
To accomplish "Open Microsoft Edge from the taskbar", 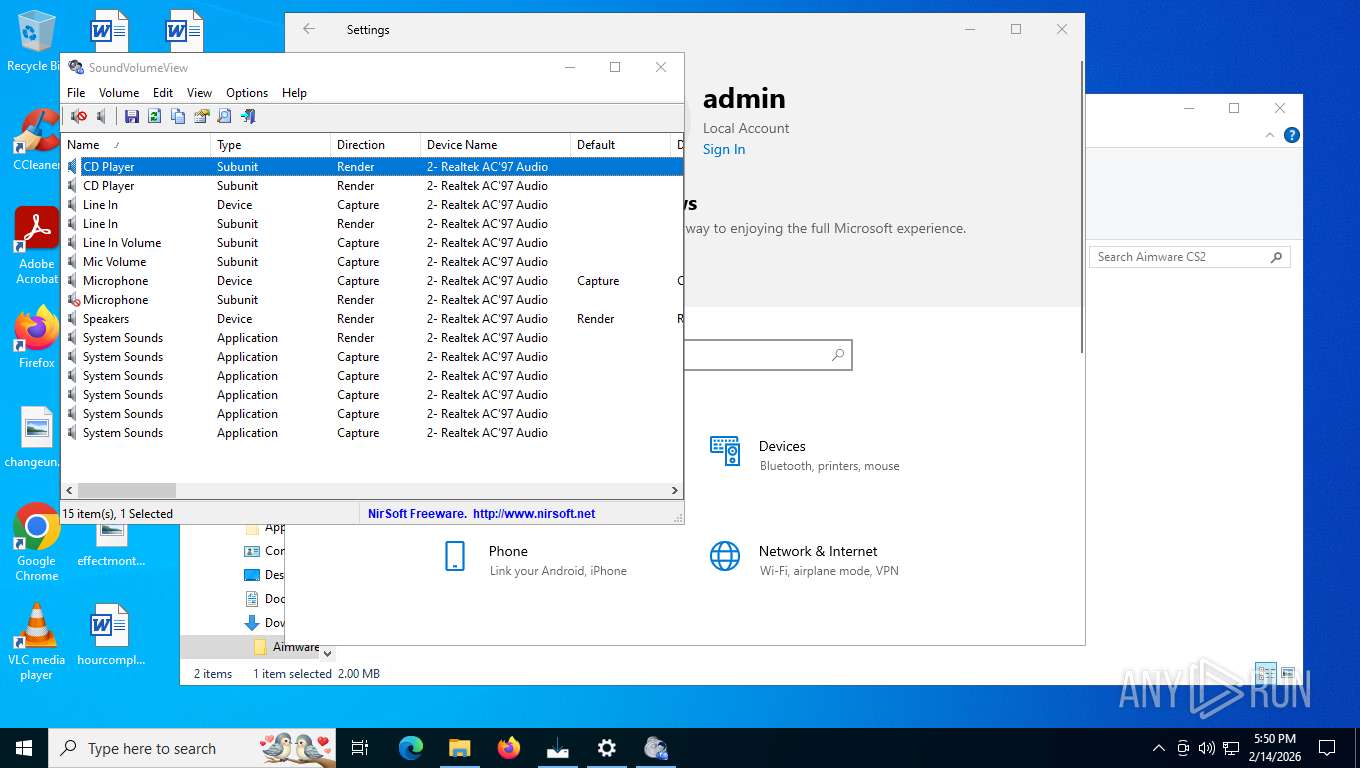I will [x=411, y=748].
